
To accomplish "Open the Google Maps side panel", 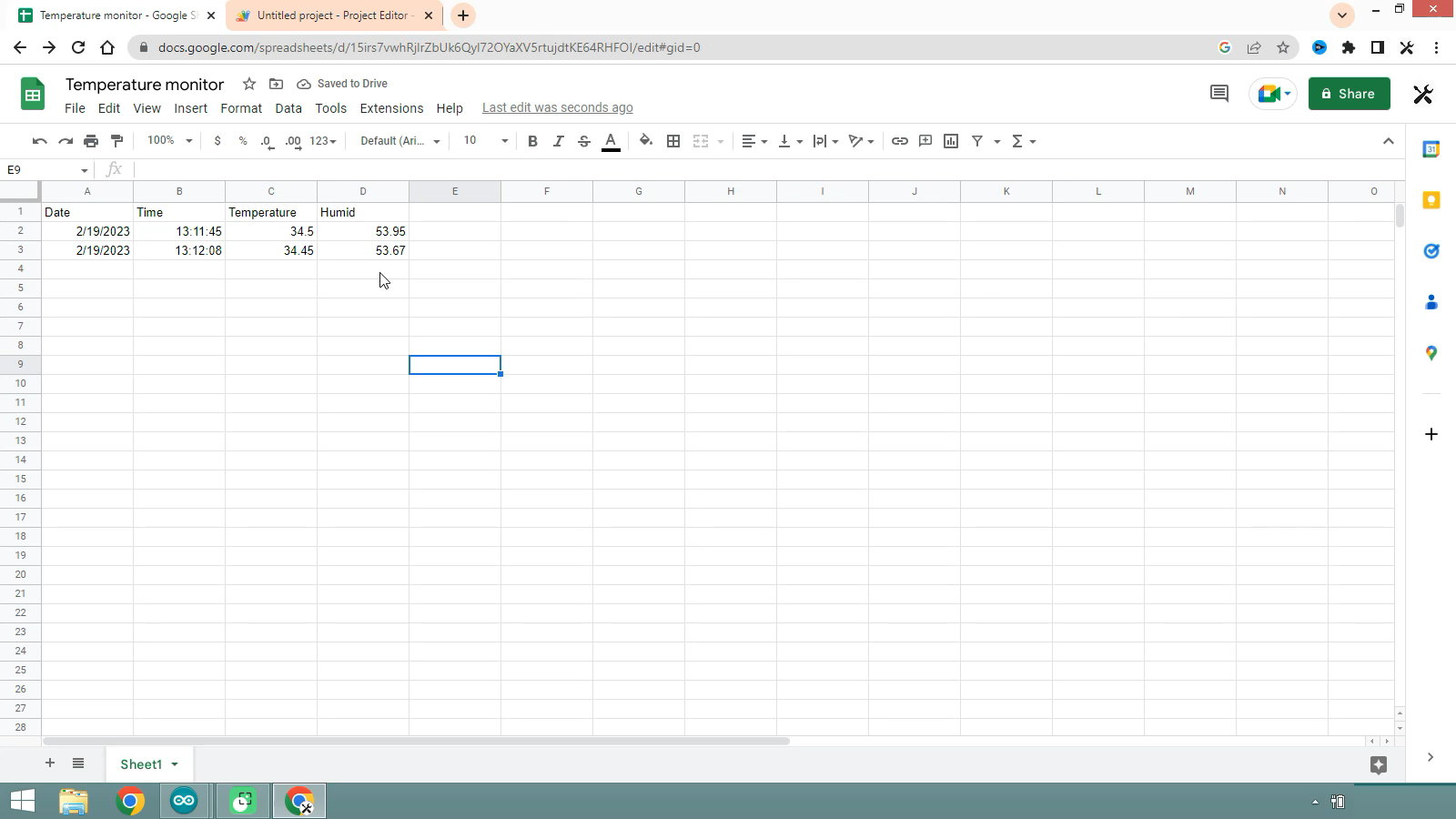I will (1431, 353).
